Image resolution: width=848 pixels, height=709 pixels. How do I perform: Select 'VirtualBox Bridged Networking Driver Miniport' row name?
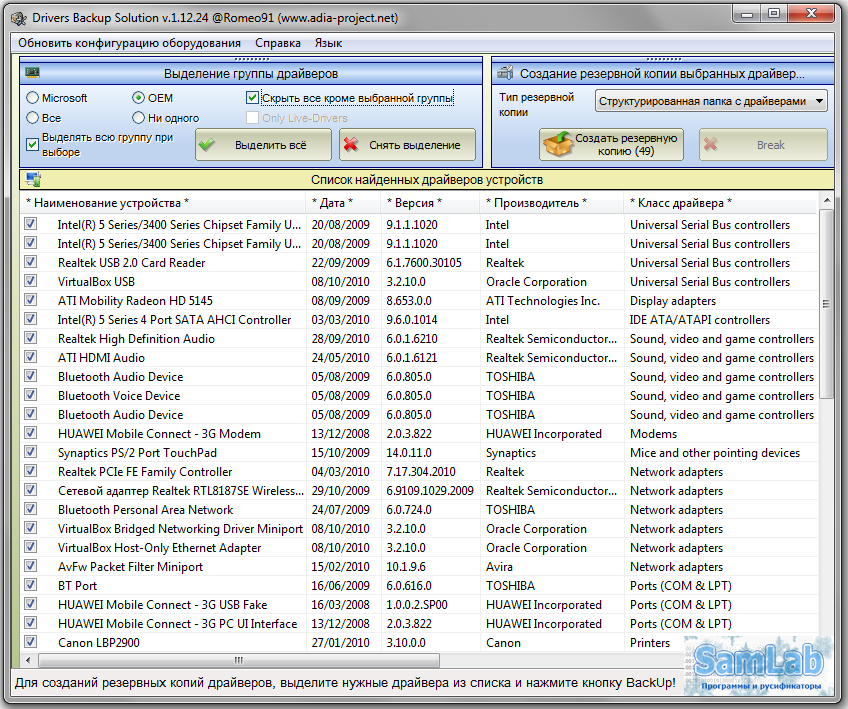180,528
